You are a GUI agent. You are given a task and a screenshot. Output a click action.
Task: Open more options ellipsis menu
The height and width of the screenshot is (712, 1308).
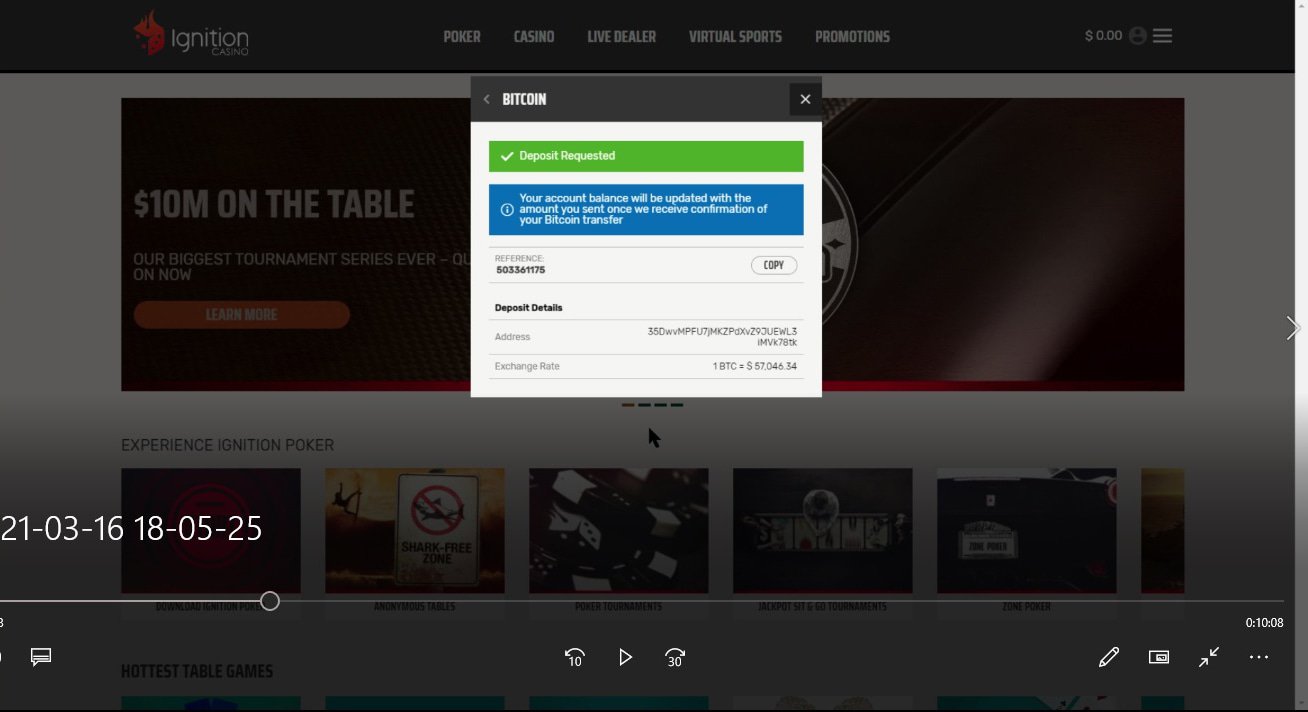[1259, 657]
